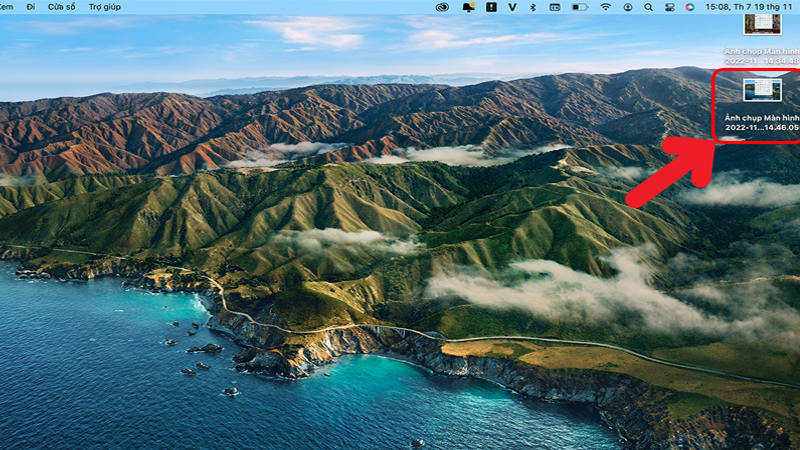This screenshot has height=450, width=800.
Task: Click the exclamation mark menu bar icon
Action: pos(491,7)
